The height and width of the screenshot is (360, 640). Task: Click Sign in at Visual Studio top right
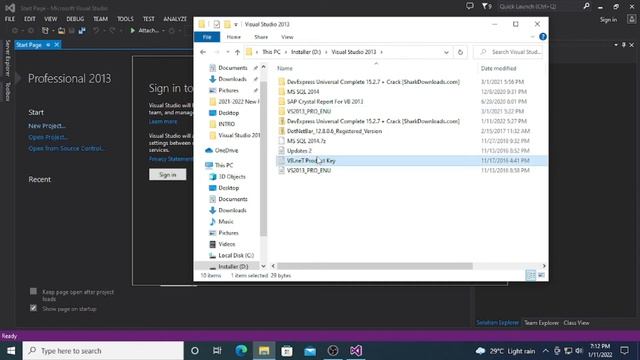pyautogui.click(x=608, y=20)
